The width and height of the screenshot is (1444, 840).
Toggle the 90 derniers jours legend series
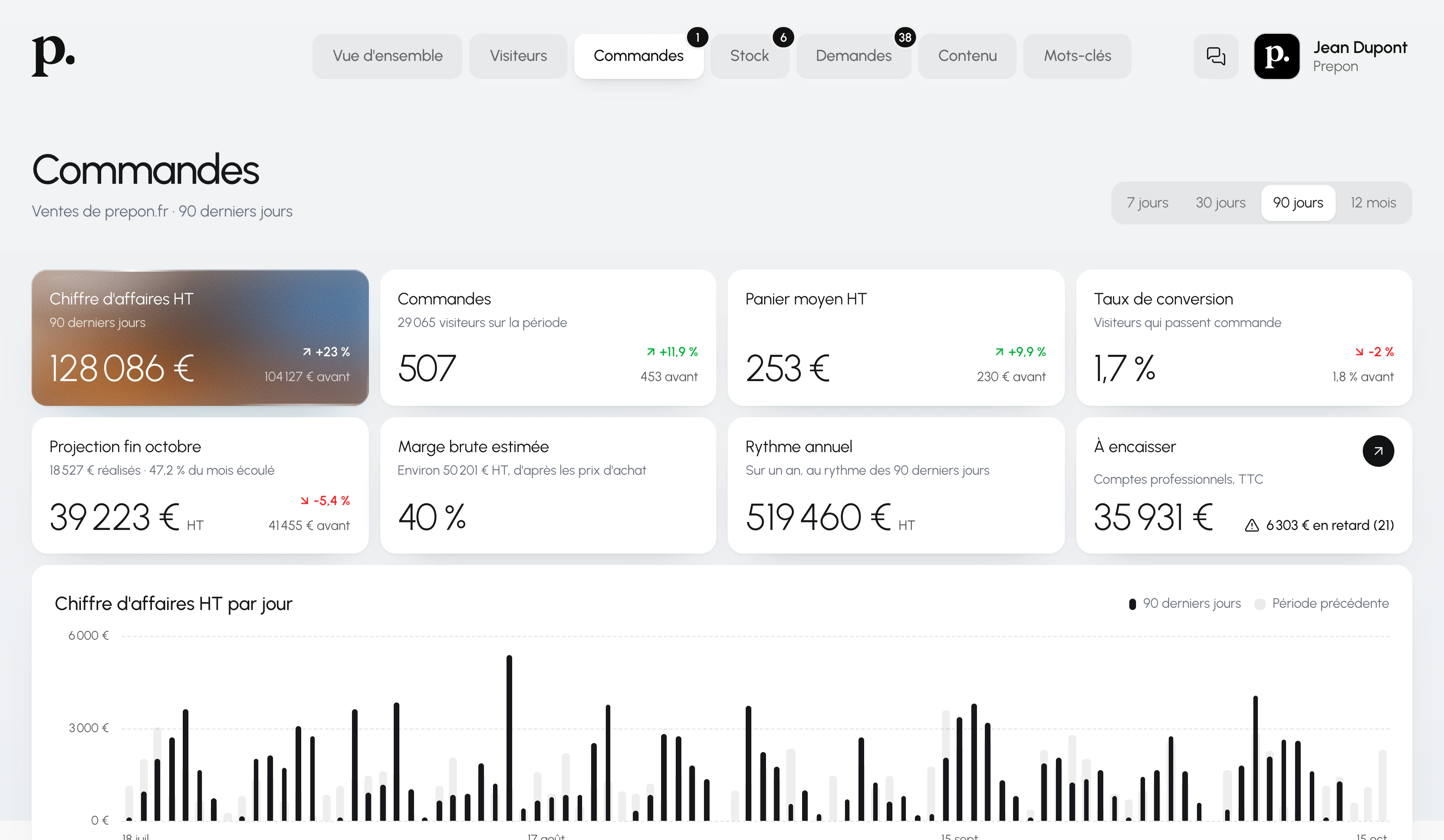point(1185,604)
